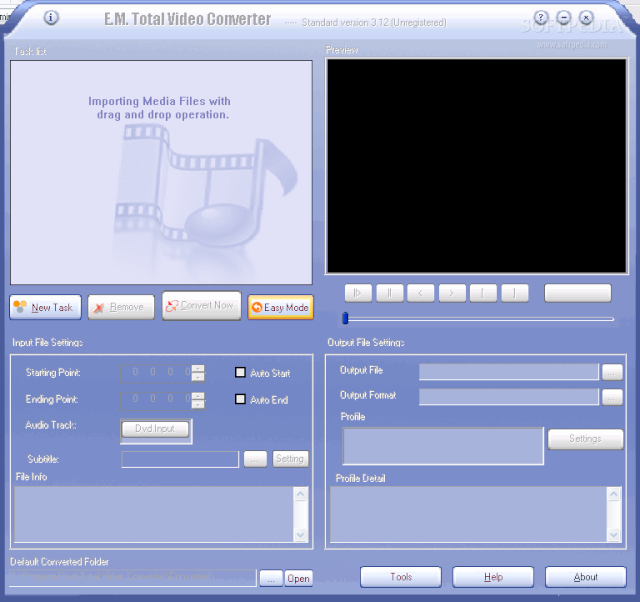Create a New Task
The height and width of the screenshot is (602, 640).
click(45, 307)
